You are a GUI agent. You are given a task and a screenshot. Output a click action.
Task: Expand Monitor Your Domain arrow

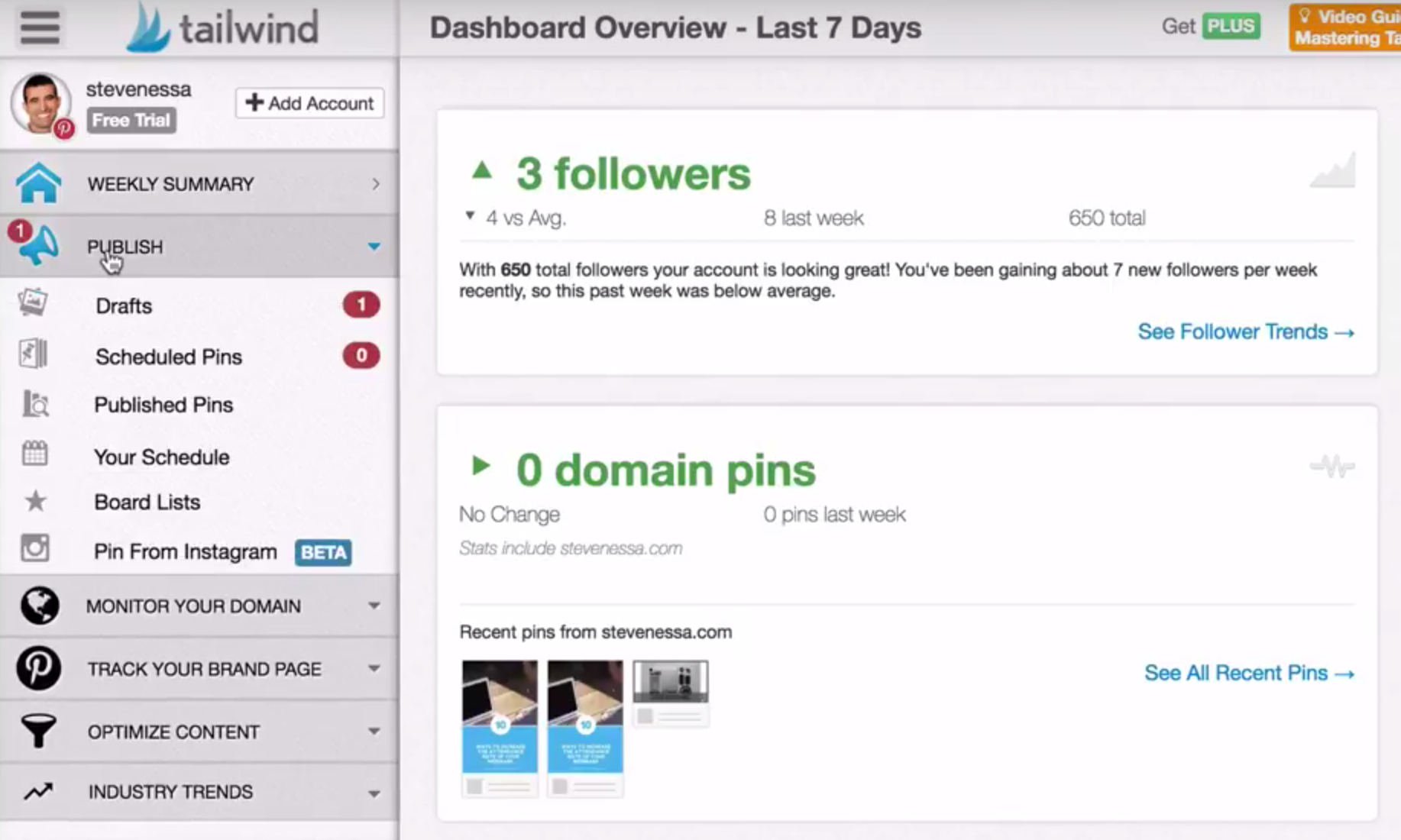coord(374,606)
